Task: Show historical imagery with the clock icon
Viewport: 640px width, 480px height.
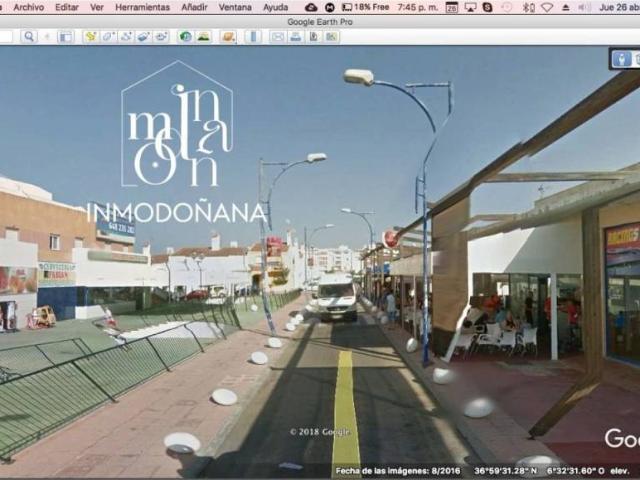Action: pos(186,37)
